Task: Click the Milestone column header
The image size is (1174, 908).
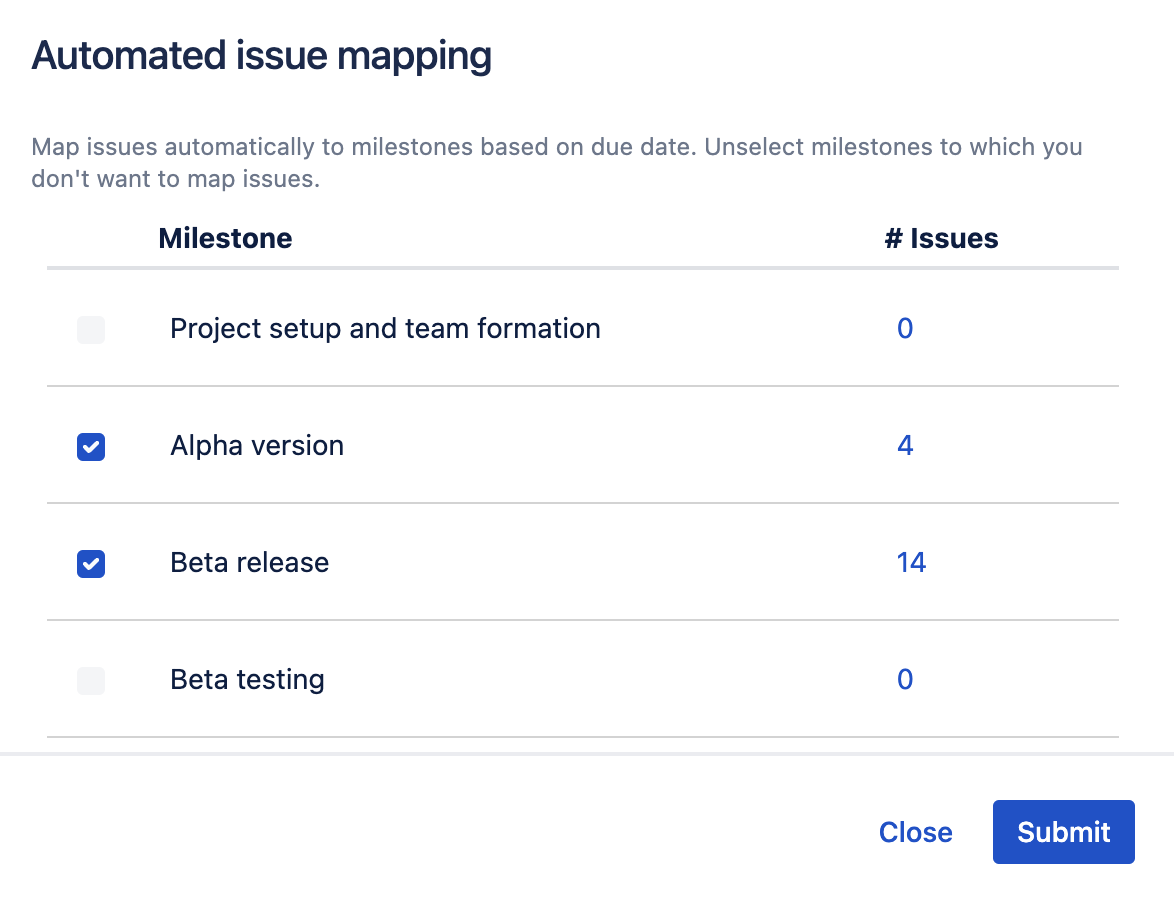Action: coord(225,239)
